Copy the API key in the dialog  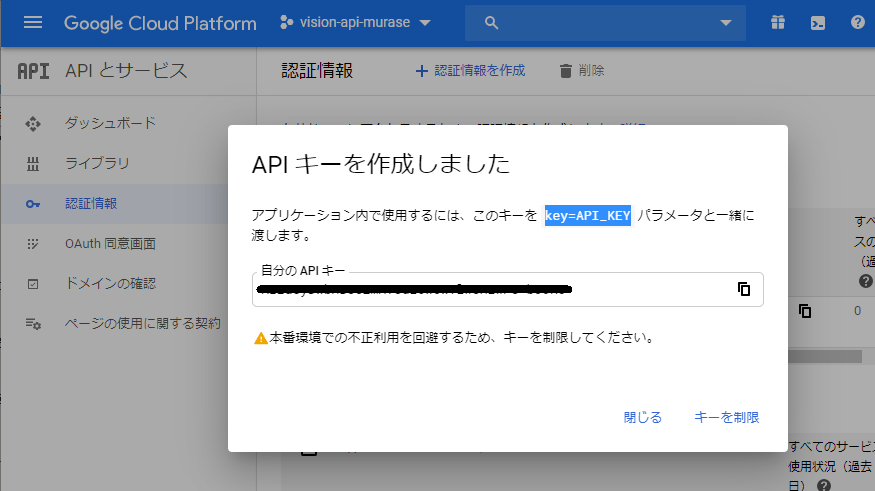[744, 289]
